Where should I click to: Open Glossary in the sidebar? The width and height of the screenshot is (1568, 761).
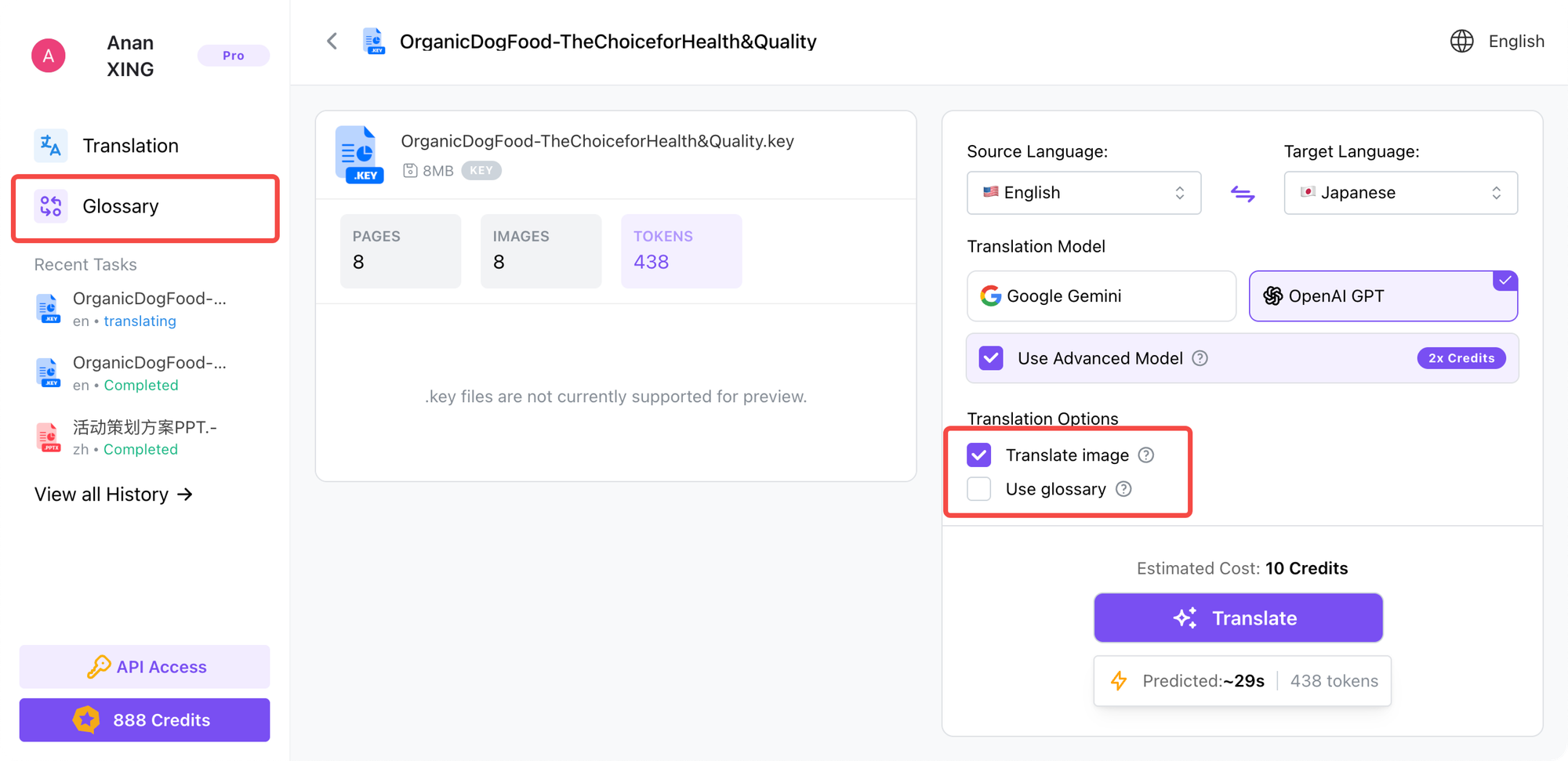[x=121, y=206]
